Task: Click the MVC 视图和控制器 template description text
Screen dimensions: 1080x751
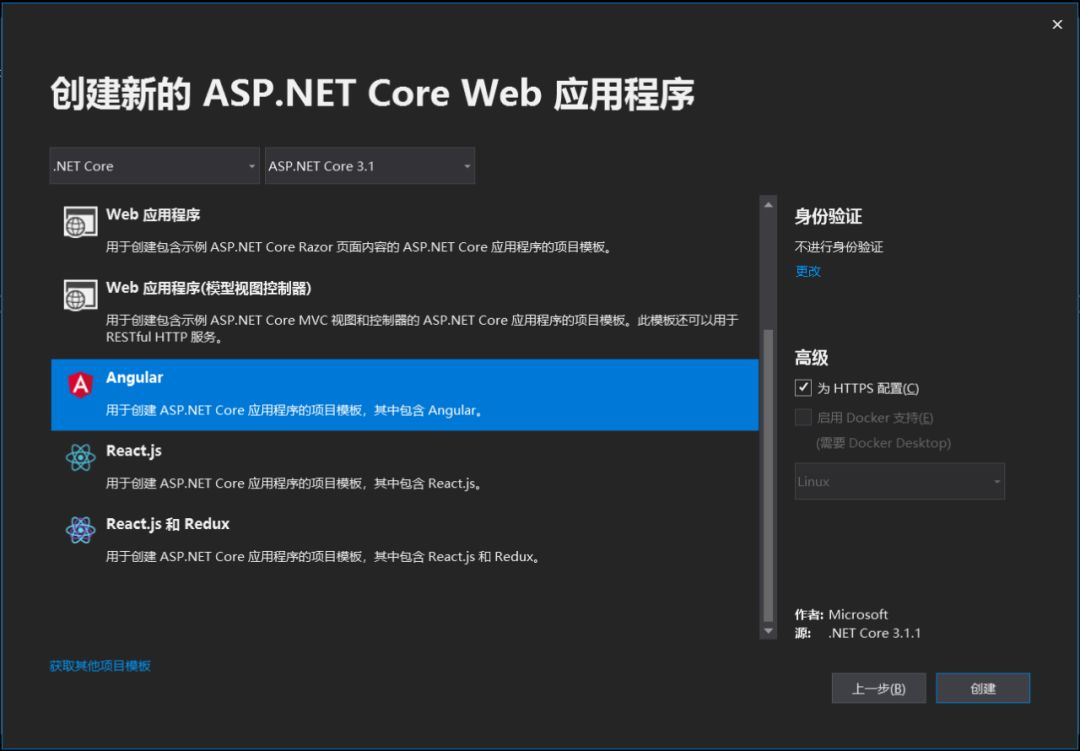Action: [x=422, y=328]
